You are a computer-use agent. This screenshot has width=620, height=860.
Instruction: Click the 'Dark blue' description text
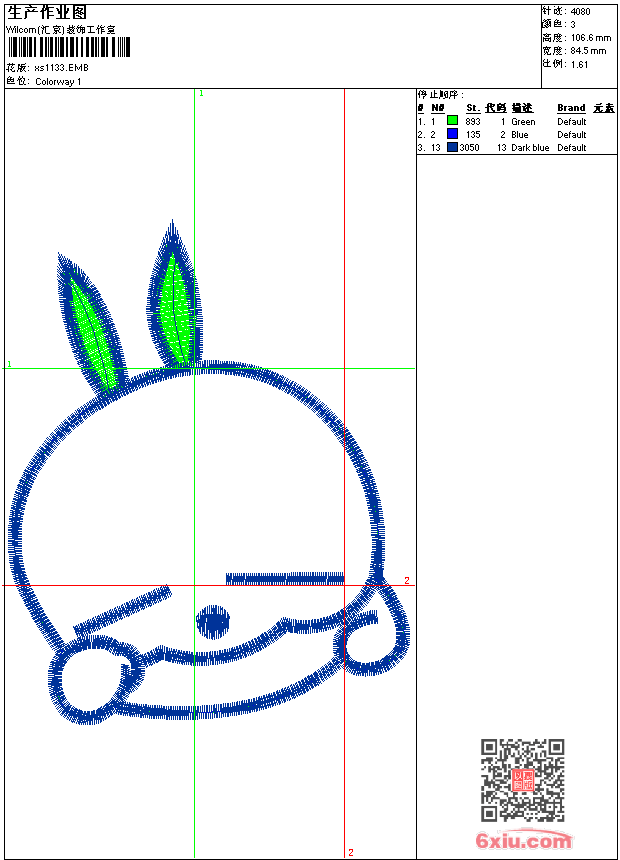(x=530, y=148)
